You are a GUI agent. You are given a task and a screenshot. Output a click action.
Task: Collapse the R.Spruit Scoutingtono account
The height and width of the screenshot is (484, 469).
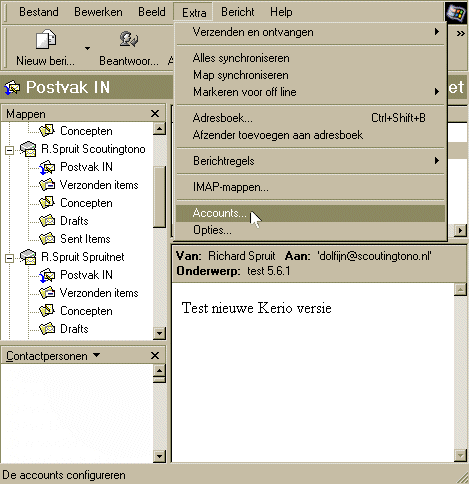coord(9,150)
